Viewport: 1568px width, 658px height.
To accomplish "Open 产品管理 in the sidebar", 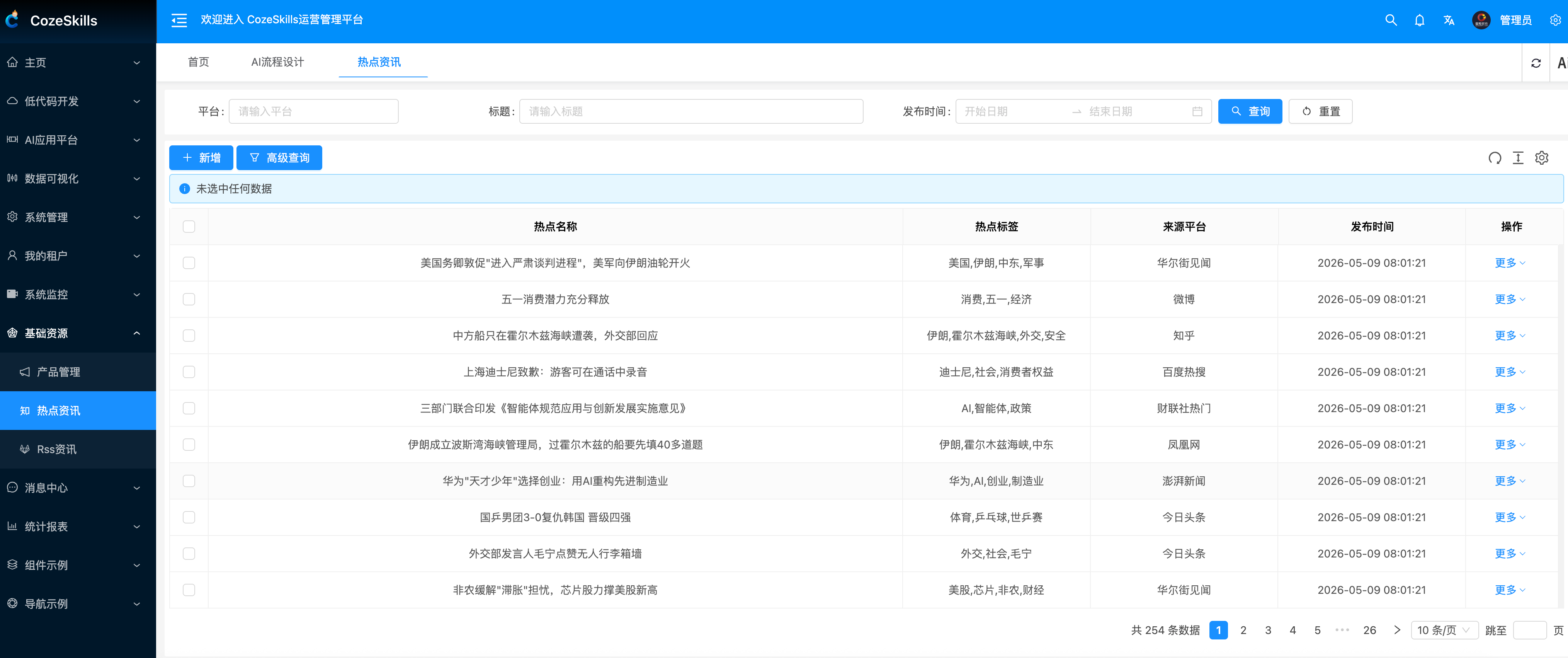I will tap(78, 372).
